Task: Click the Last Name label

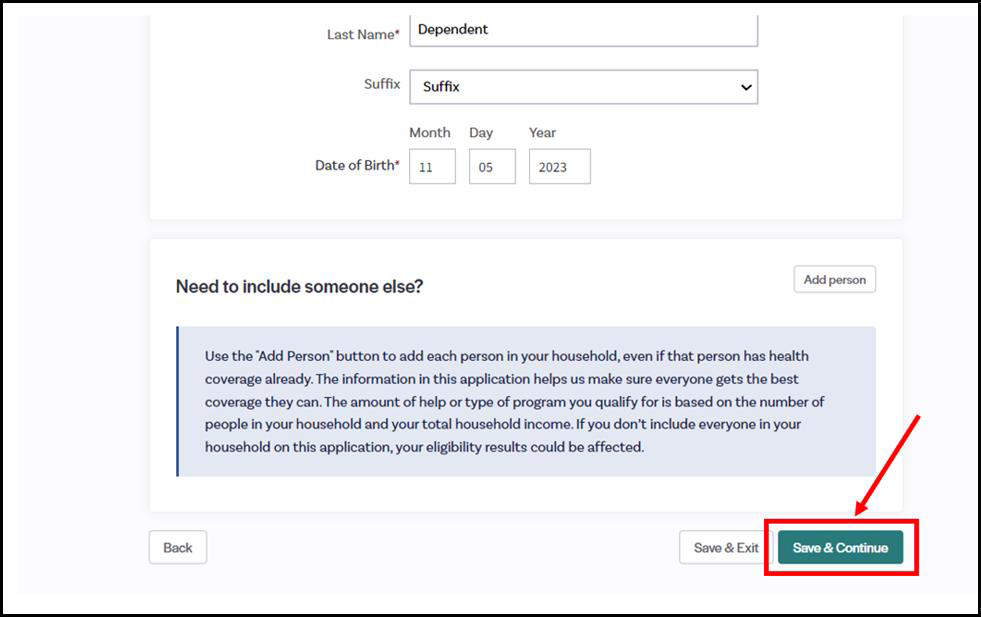Action: click(360, 34)
